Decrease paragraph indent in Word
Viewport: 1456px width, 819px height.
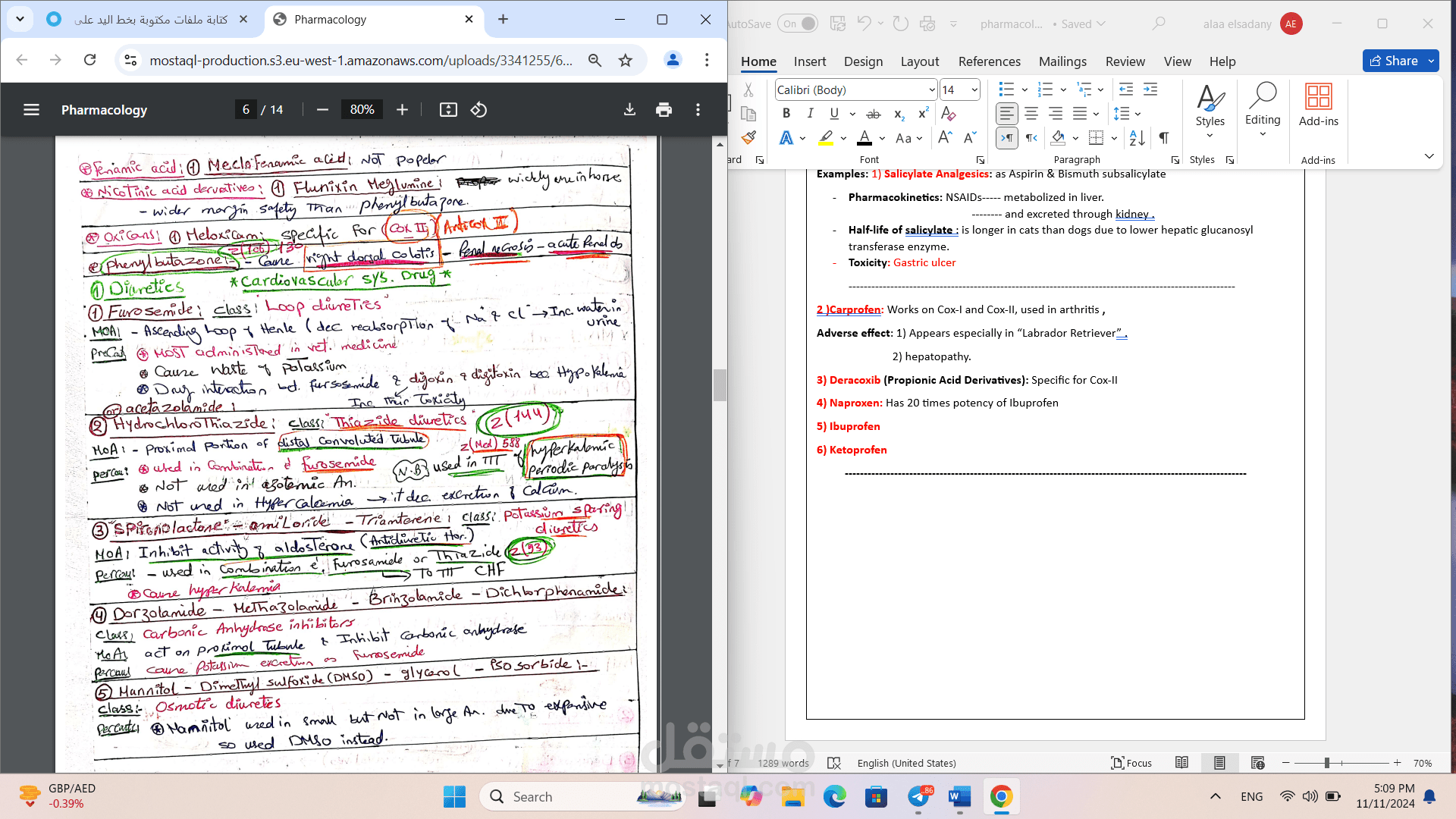coord(1126,89)
